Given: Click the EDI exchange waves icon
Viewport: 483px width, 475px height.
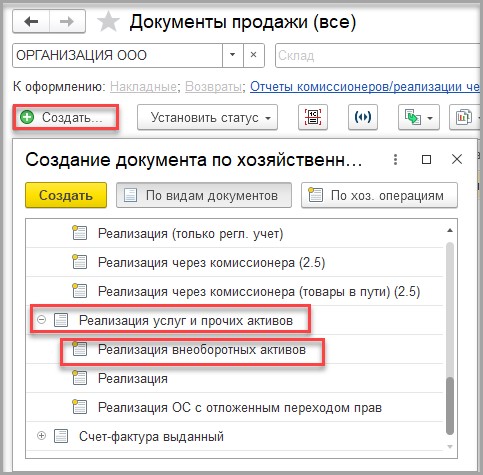Looking at the screenshot, I should click(363, 117).
